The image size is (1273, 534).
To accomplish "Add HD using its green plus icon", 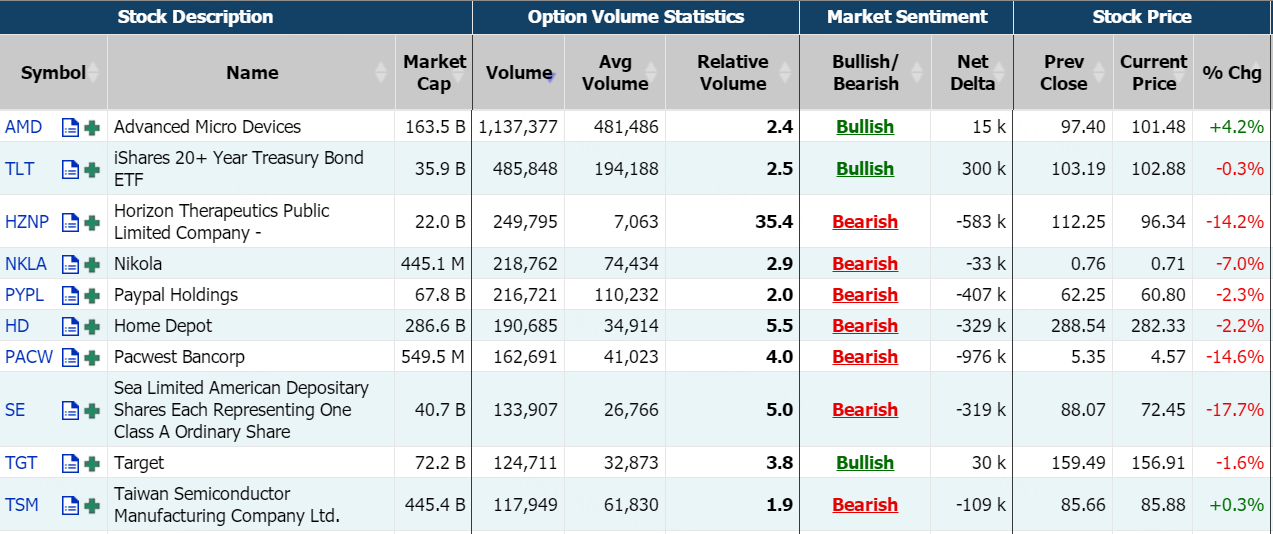I will click(92, 326).
